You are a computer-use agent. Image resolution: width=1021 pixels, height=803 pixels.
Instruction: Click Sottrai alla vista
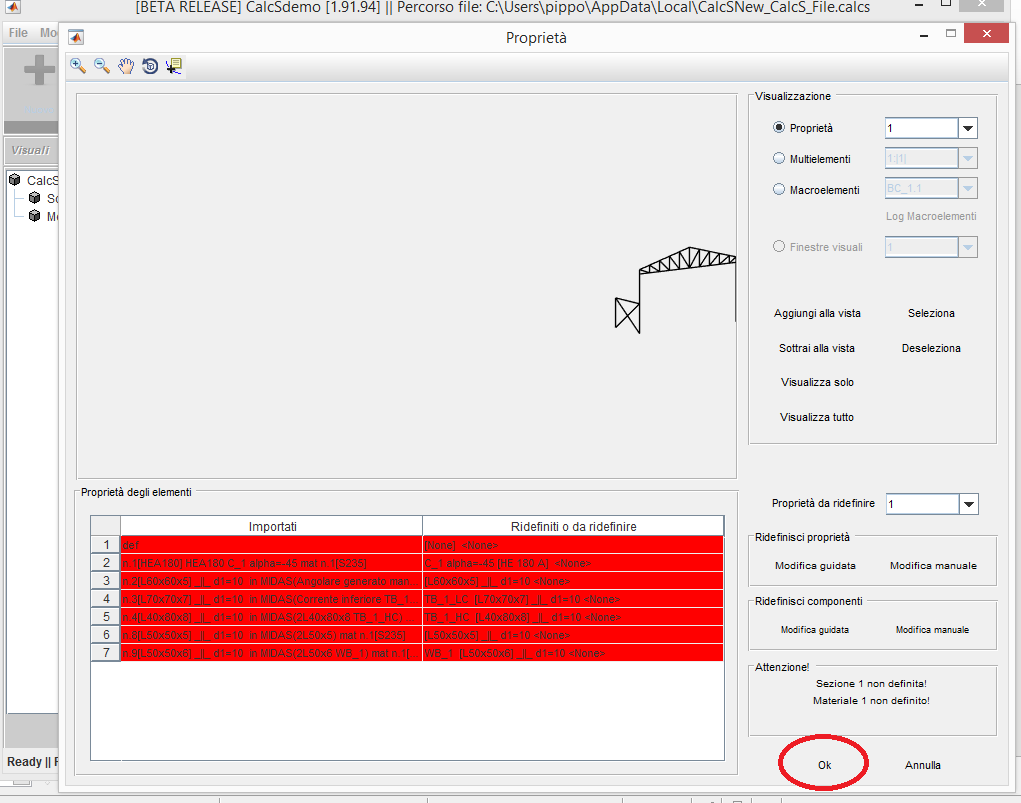tap(817, 348)
